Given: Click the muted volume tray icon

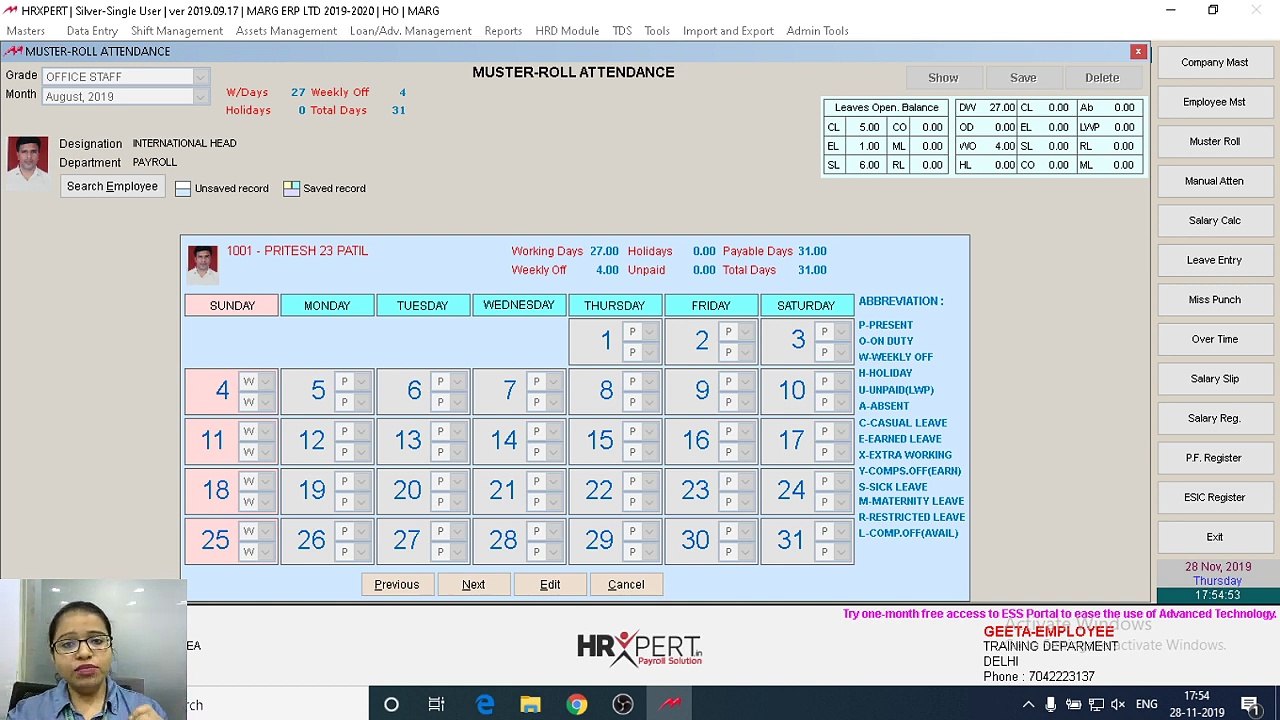Looking at the screenshot, I should (x=1118, y=705).
